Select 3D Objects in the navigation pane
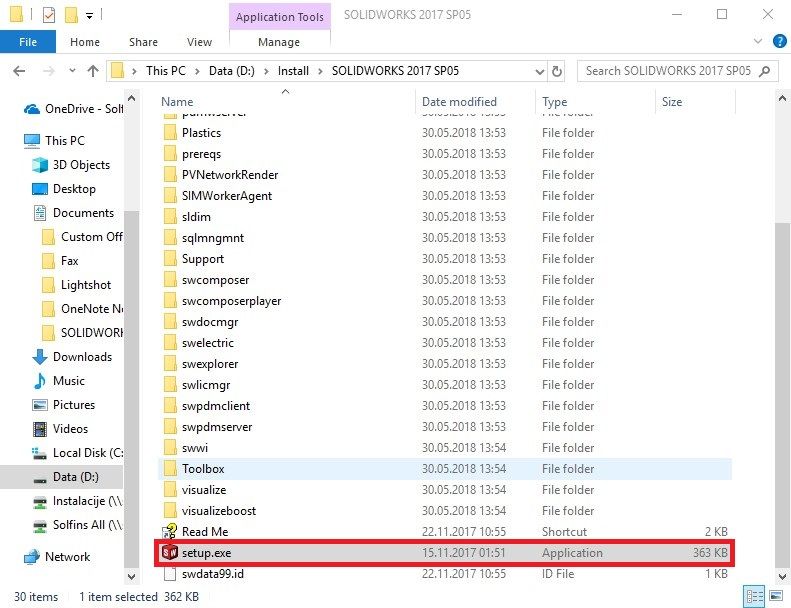Viewport: 791px width, 608px height. [x=81, y=165]
